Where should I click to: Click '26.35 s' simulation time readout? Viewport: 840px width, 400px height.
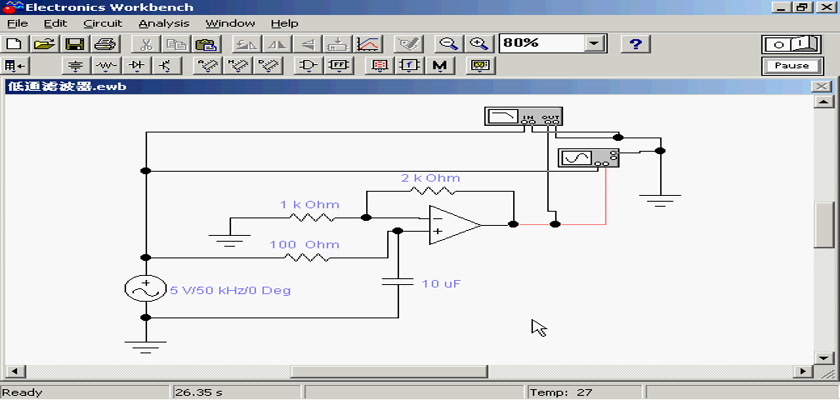click(201, 393)
